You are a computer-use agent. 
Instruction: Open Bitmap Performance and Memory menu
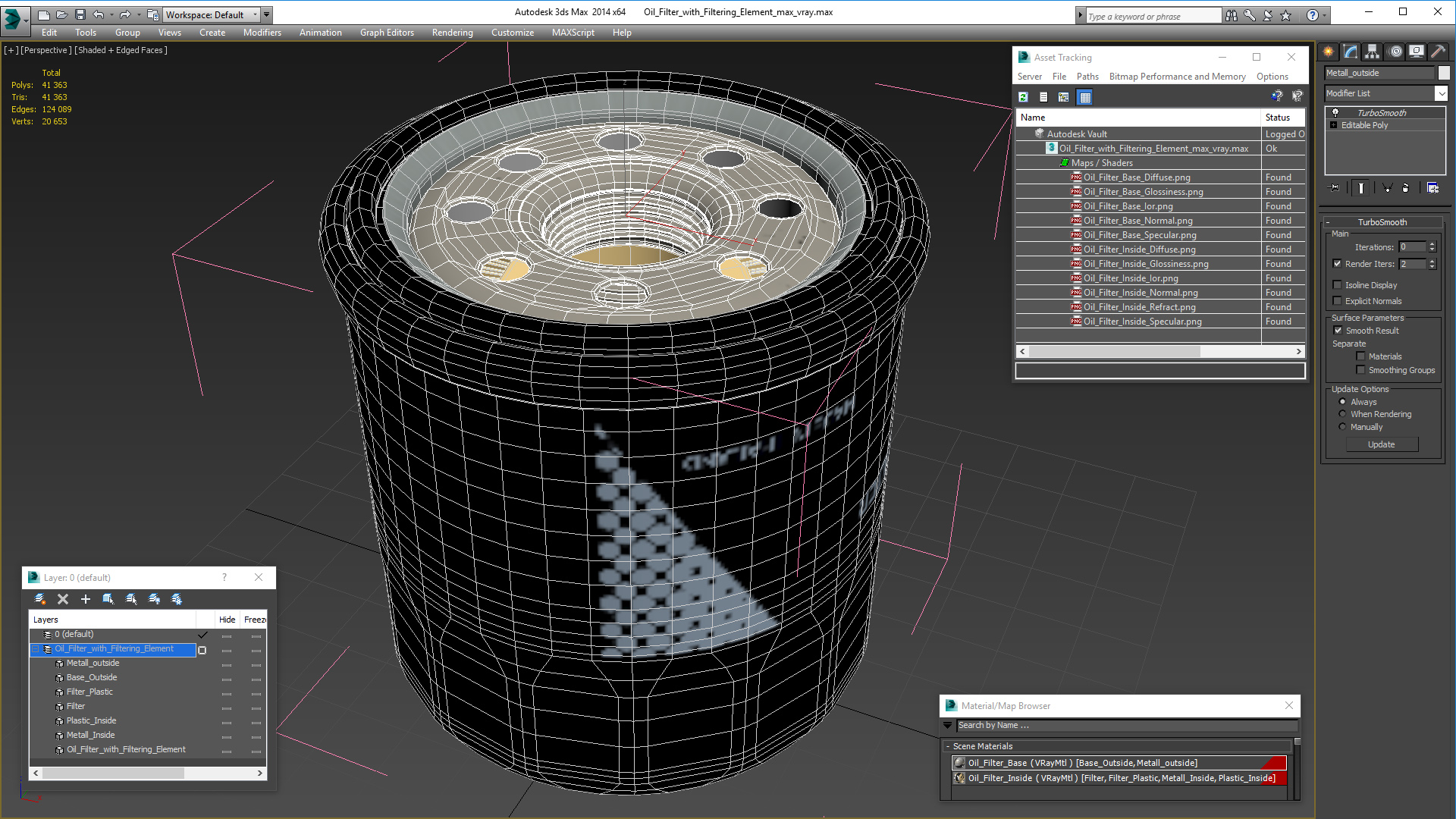1177,77
